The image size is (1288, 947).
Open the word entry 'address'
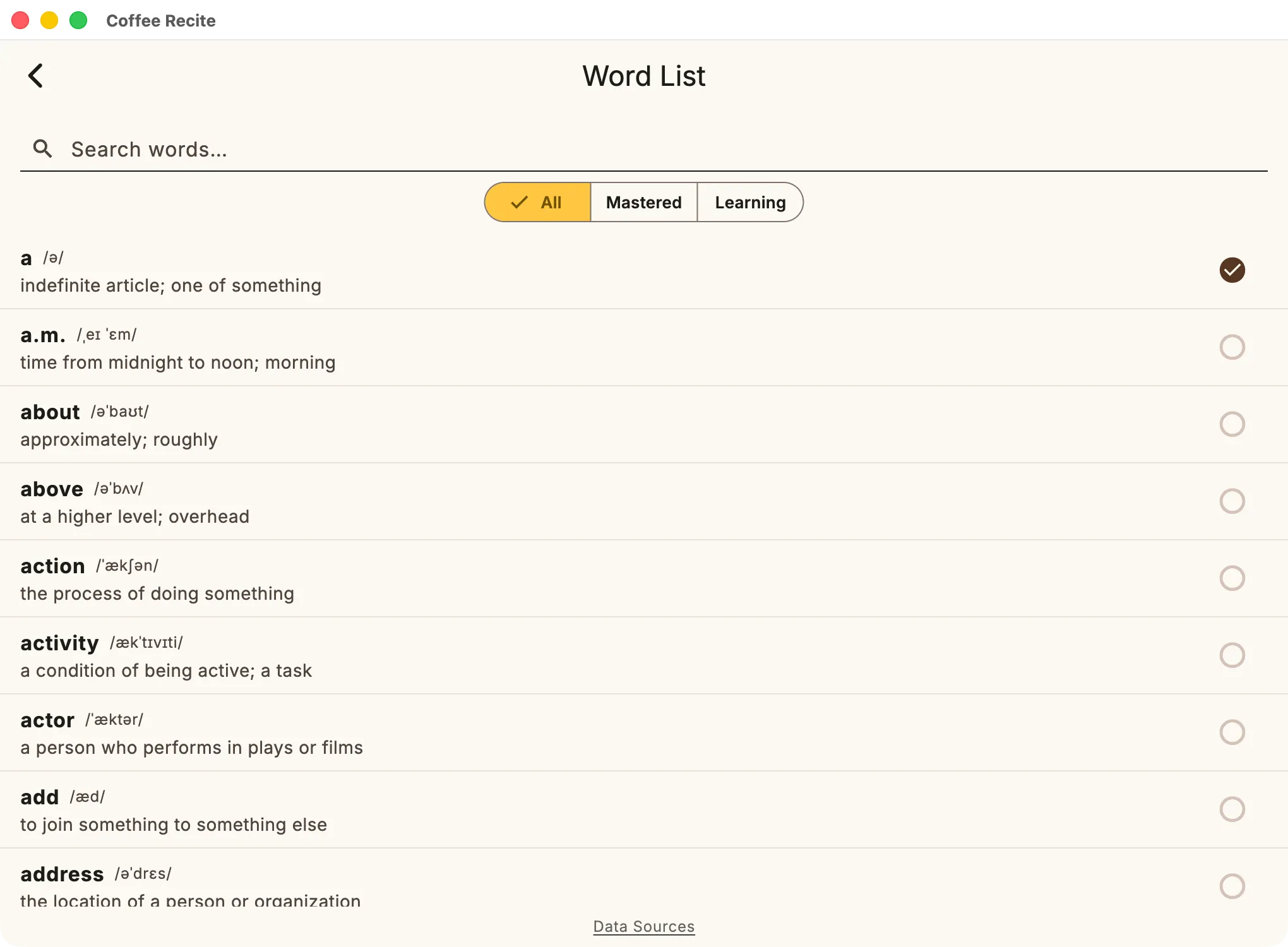(644, 878)
